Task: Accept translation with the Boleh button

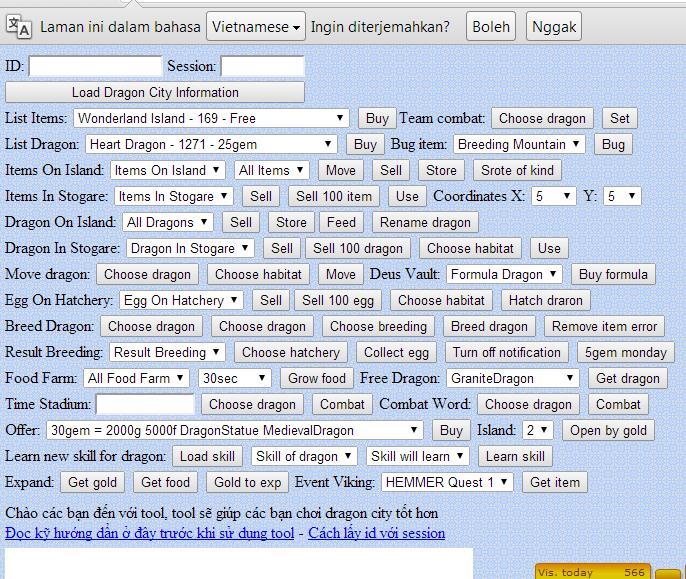Action: pyautogui.click(x=491, y=27)
